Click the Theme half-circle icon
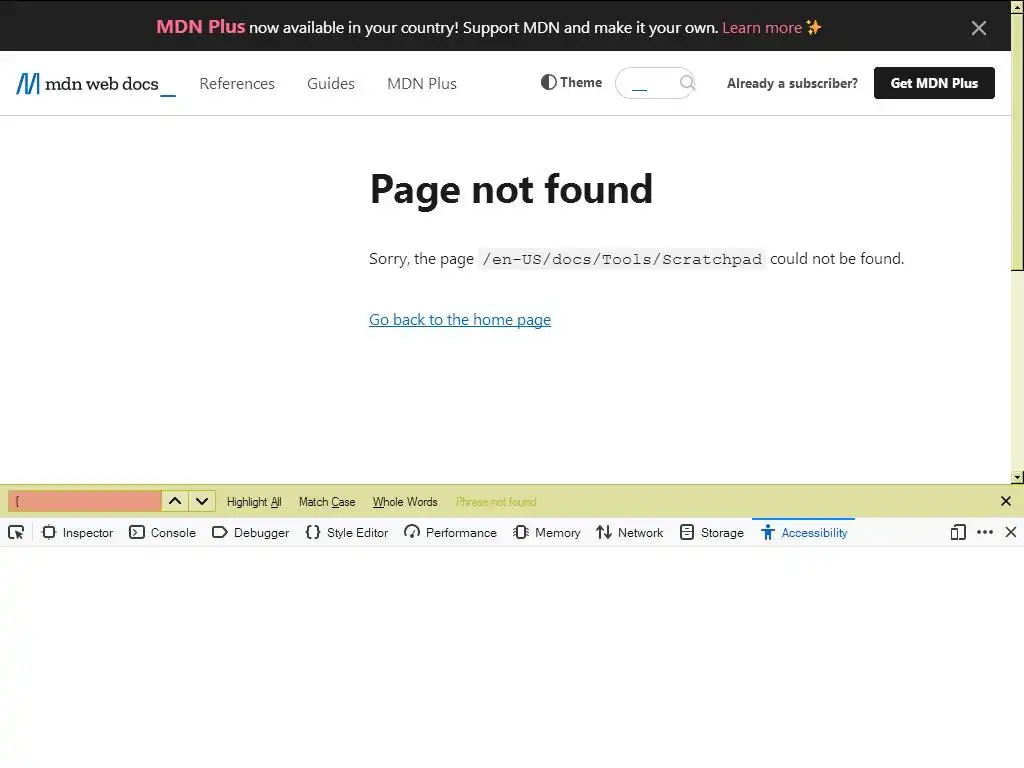 (549, 82)
